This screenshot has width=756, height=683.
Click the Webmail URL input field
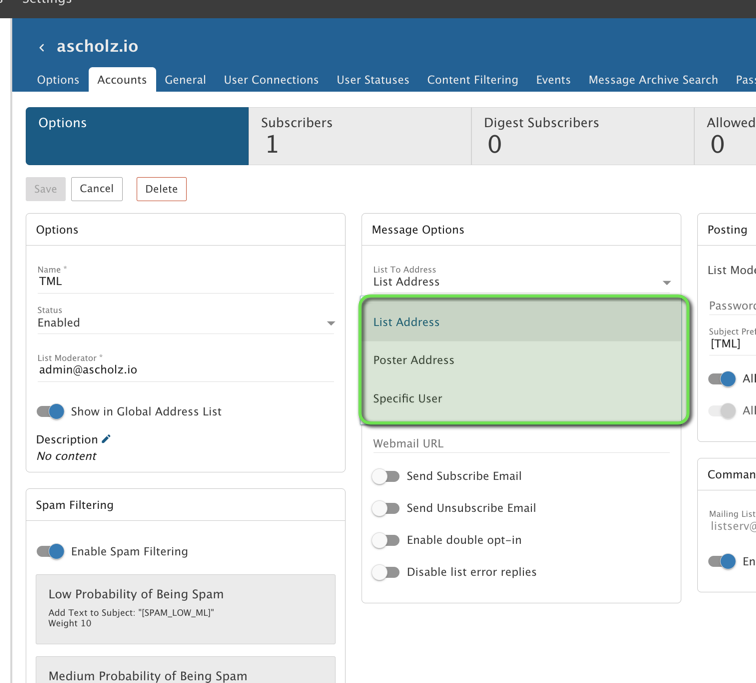(x=520, y=443)
